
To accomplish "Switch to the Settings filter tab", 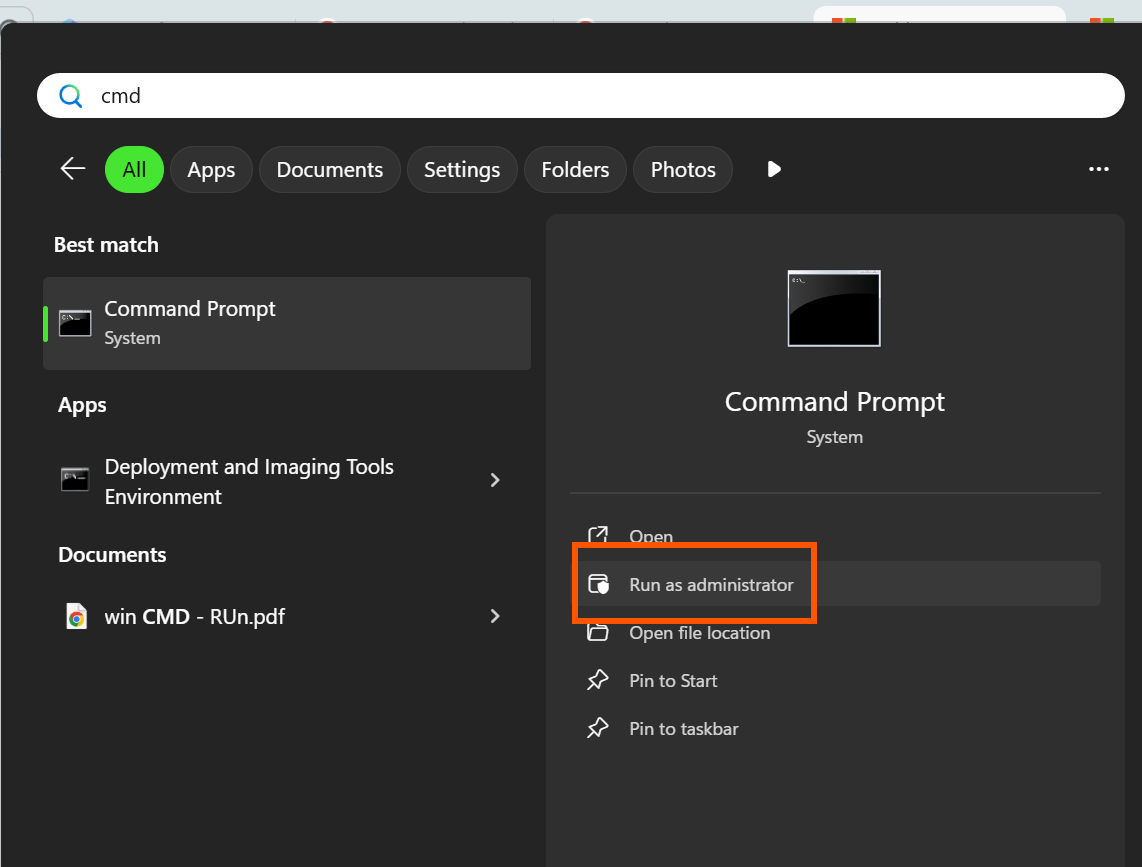I will 462,170.
